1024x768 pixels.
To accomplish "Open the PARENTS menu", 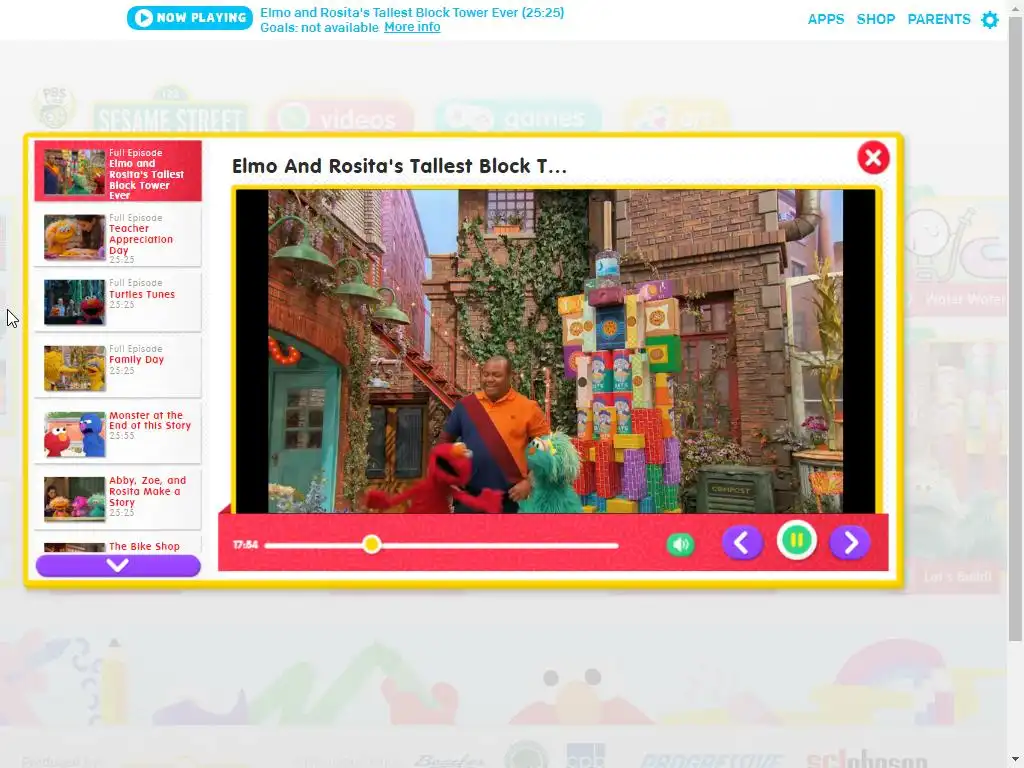I will pyautogui.click(x=938, y=20).
